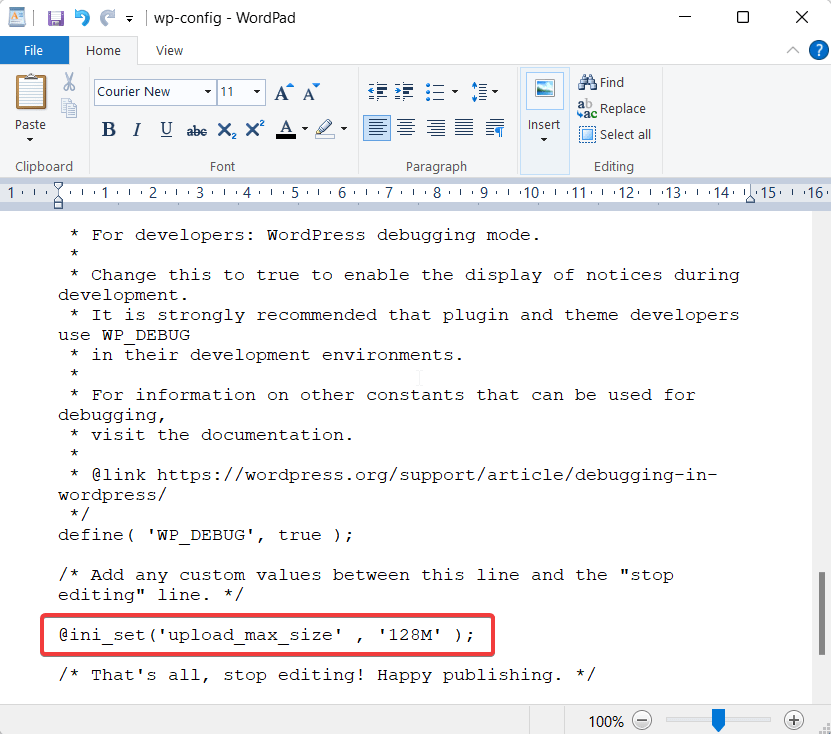Undo the last action
The image size is (831, 734).
[82, 18]
